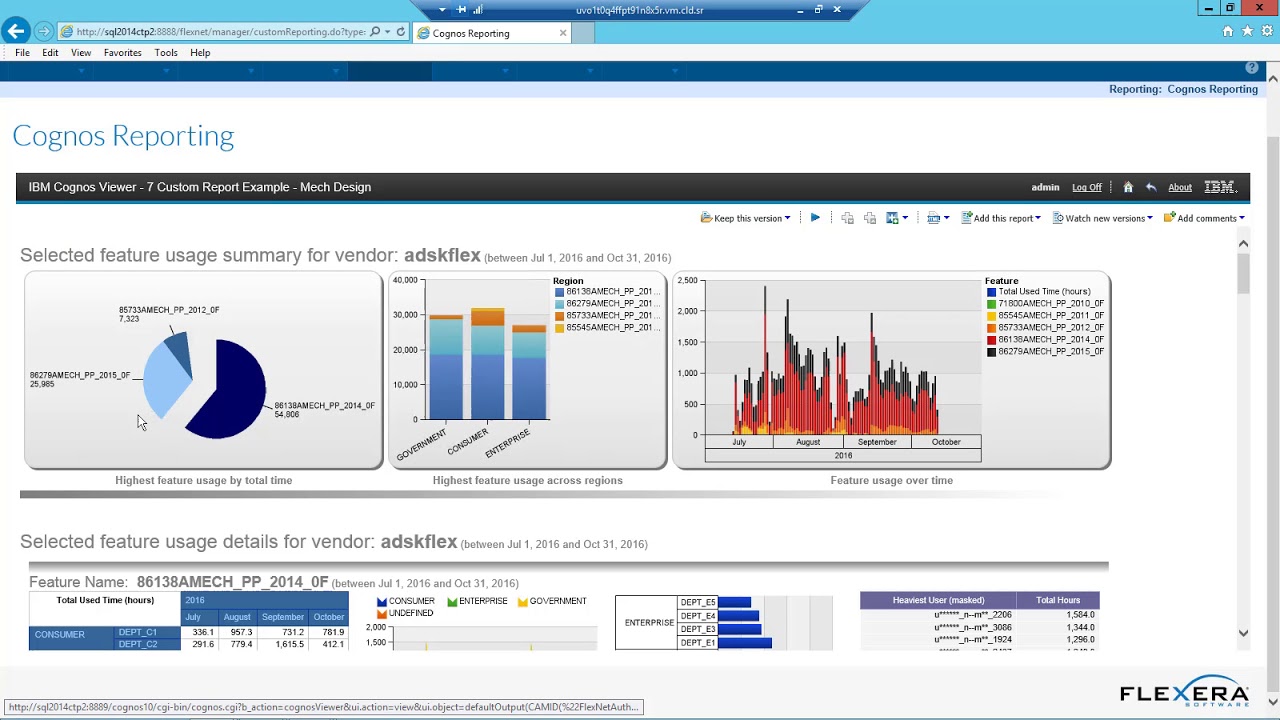
Task: Click the address bar URL field
Action: 220,32
